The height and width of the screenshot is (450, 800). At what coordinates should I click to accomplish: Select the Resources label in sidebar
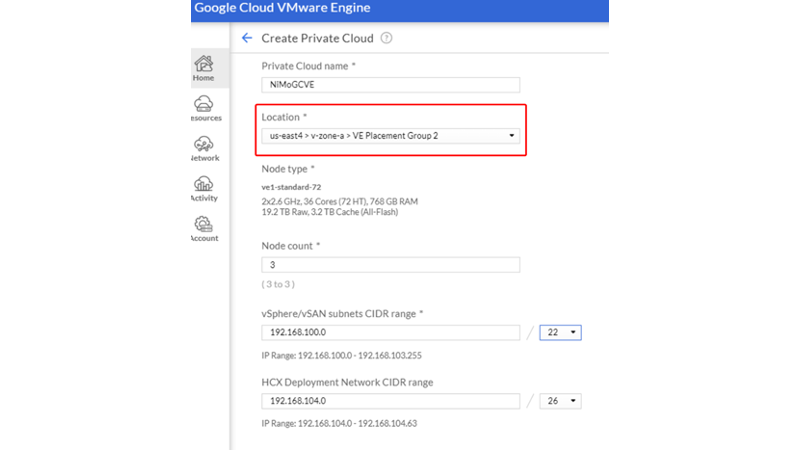tap(206, 118)
